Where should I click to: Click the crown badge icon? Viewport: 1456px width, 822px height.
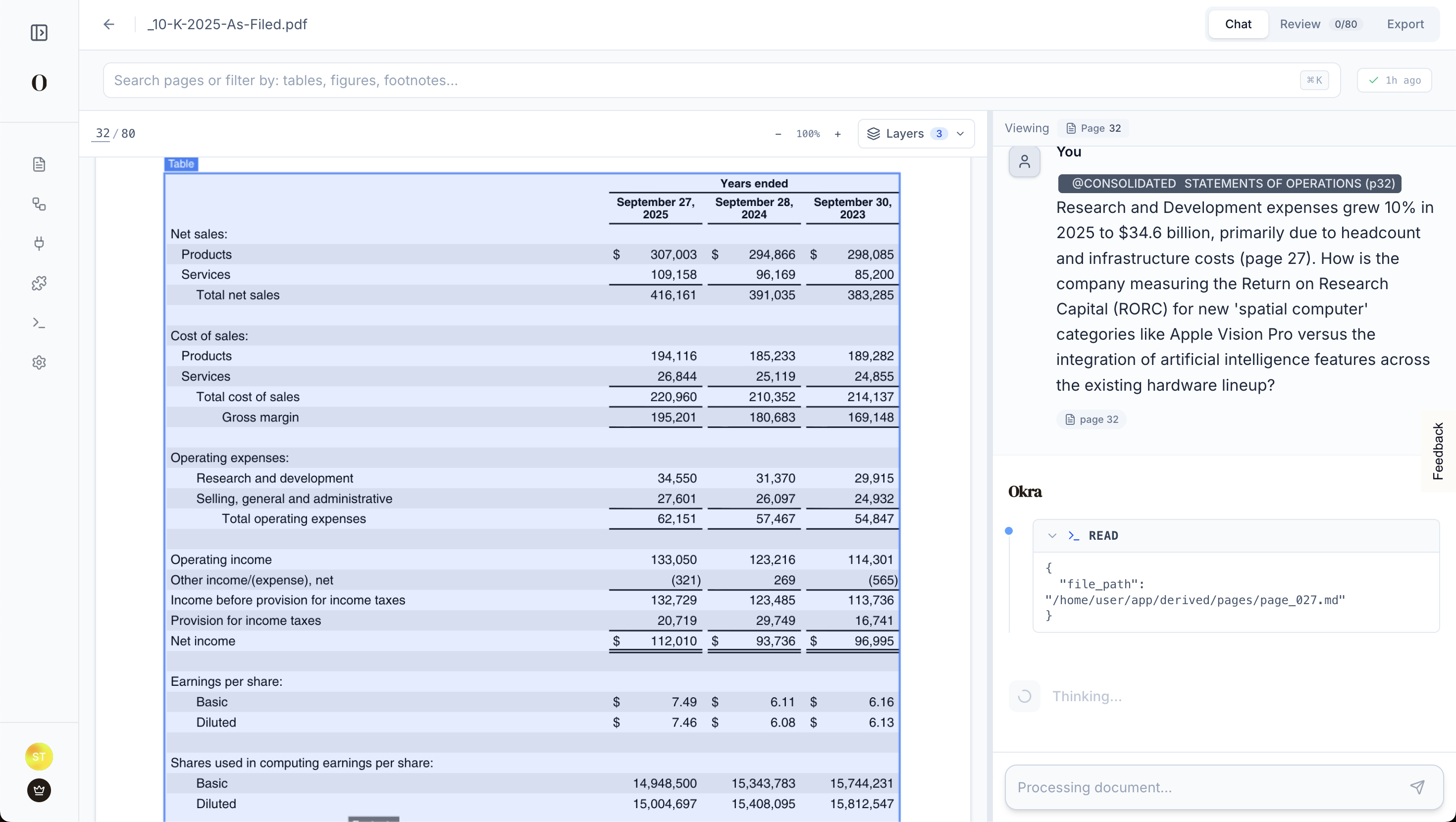tap(39, 790)
